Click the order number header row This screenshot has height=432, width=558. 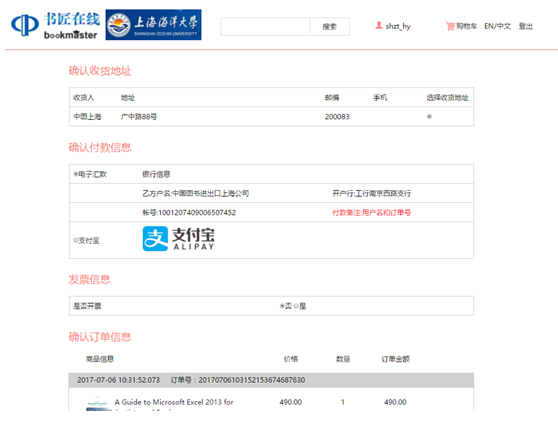271,380
